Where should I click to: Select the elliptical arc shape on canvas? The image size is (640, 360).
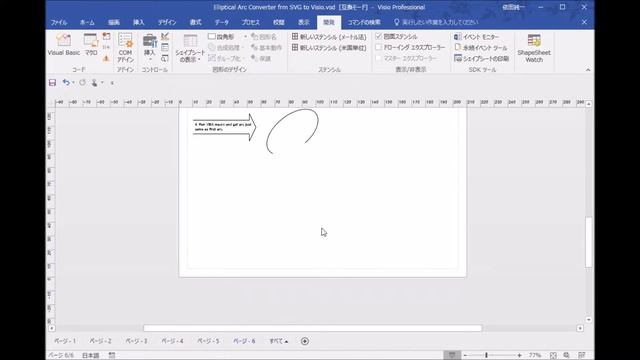(x=292, y=131)
